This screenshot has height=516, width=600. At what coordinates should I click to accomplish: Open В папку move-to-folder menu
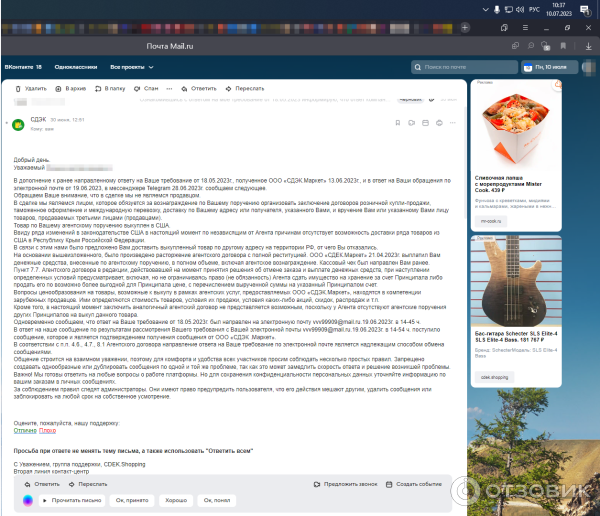109,88
